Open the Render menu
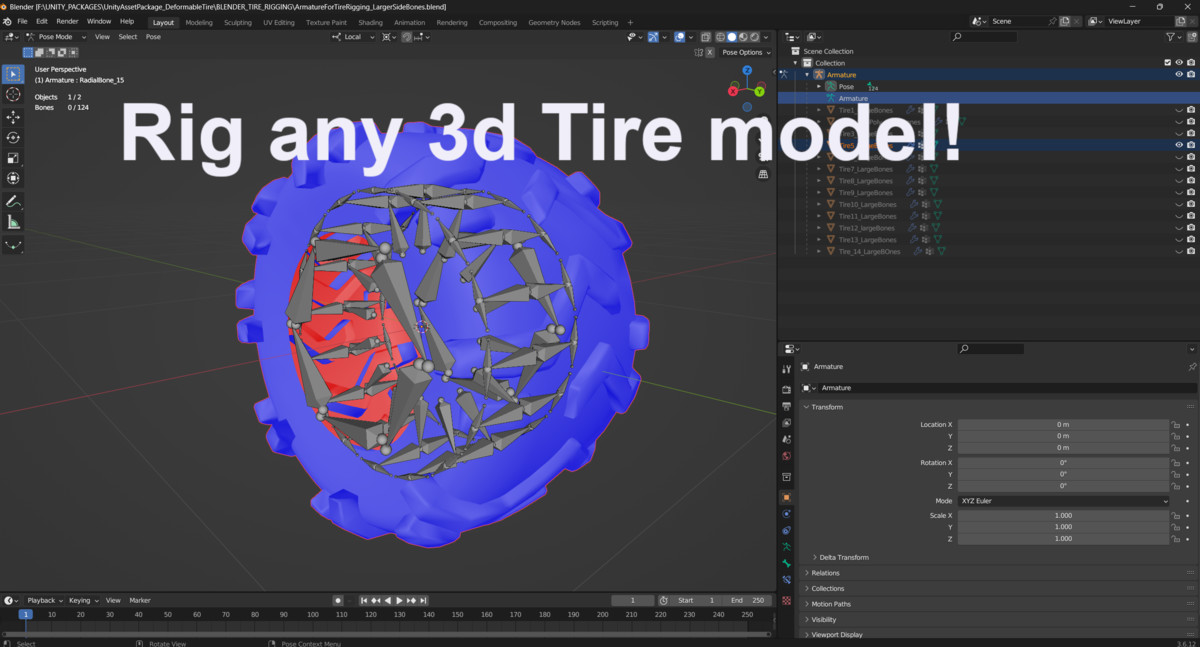 [x=67, y=21]
